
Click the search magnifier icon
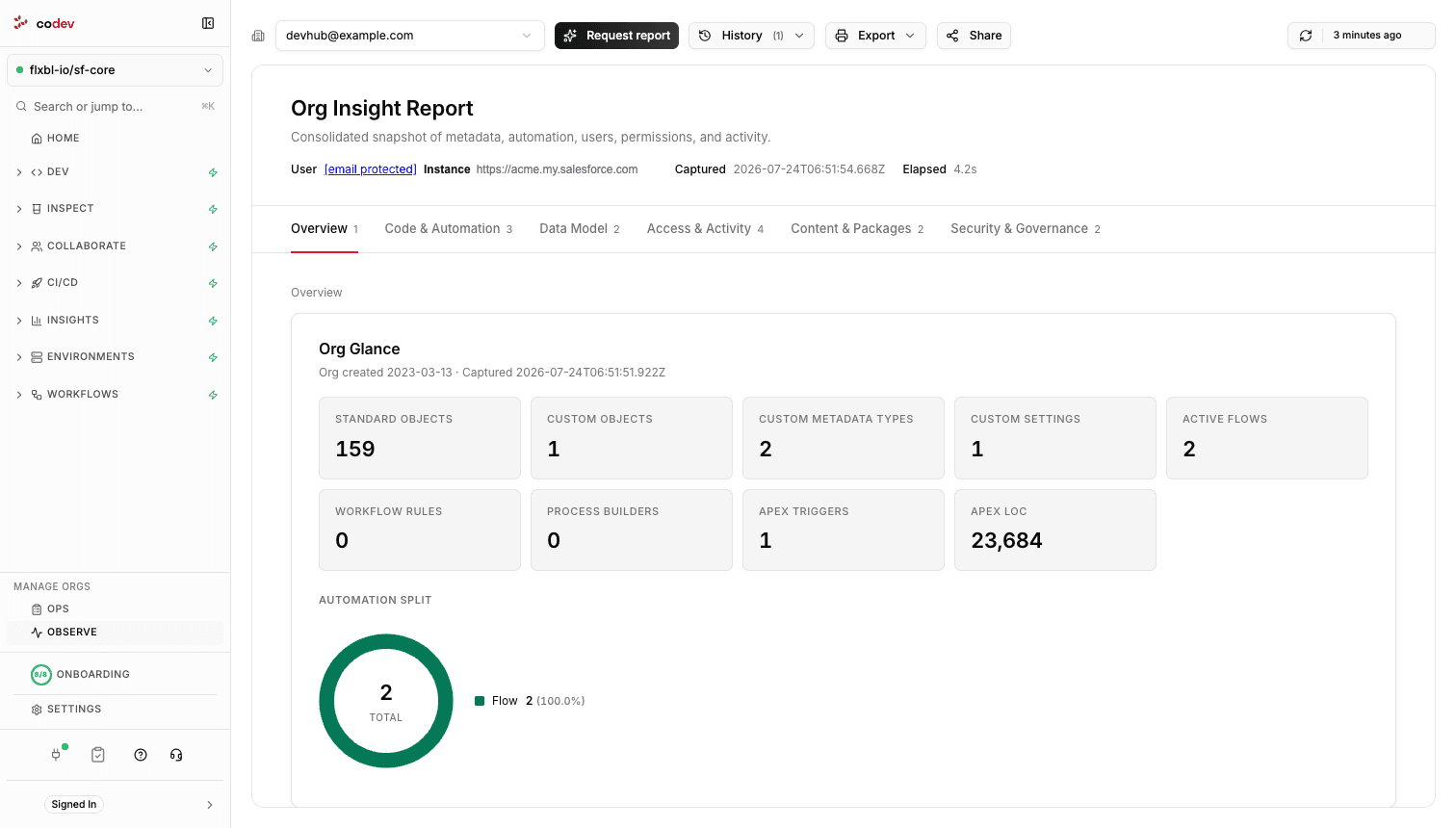click(21, 107)
